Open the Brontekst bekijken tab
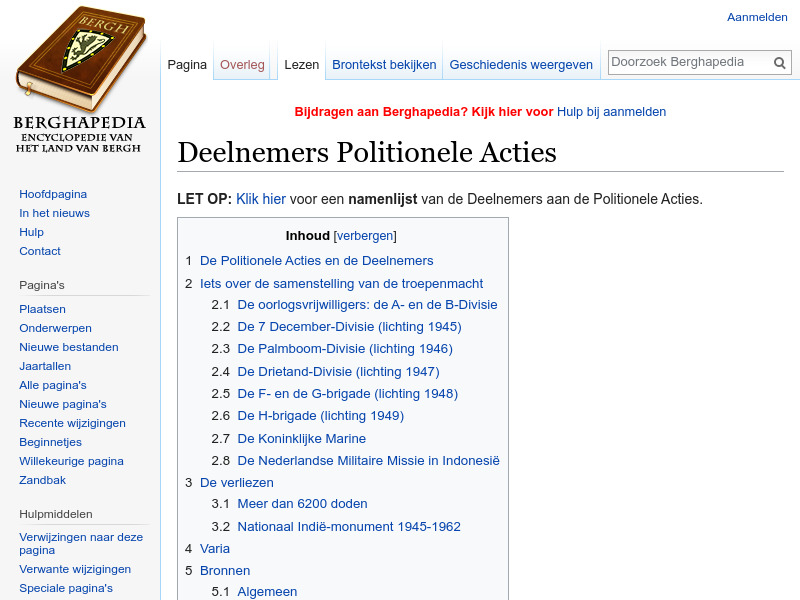The image size is (800, 600). point(384,64)
